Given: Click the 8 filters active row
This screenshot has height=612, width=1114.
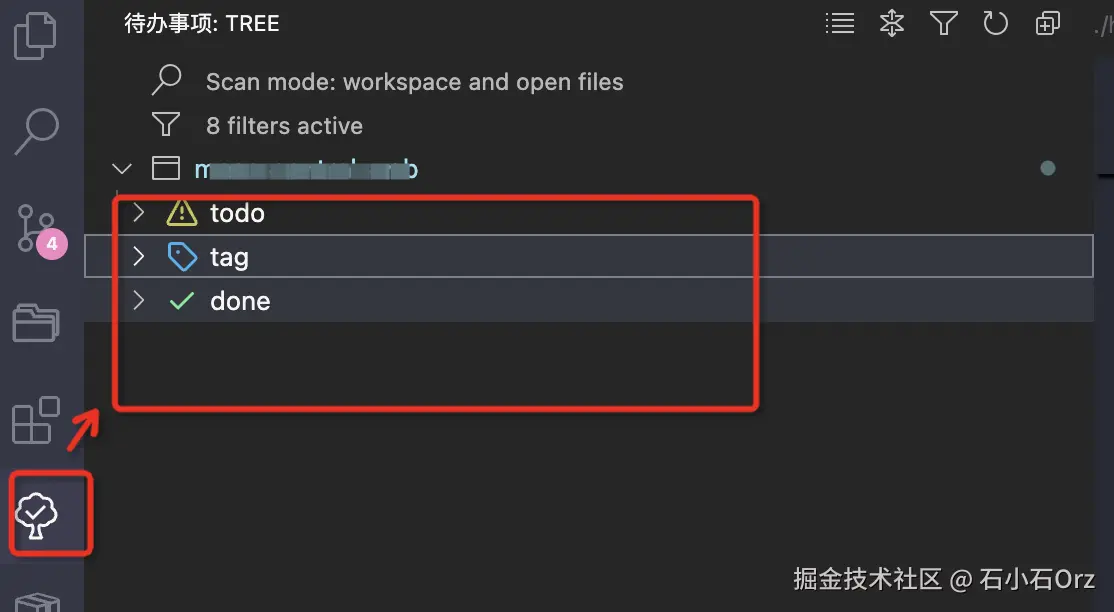Looking at the screenshot, I should [x=284, y=126].
